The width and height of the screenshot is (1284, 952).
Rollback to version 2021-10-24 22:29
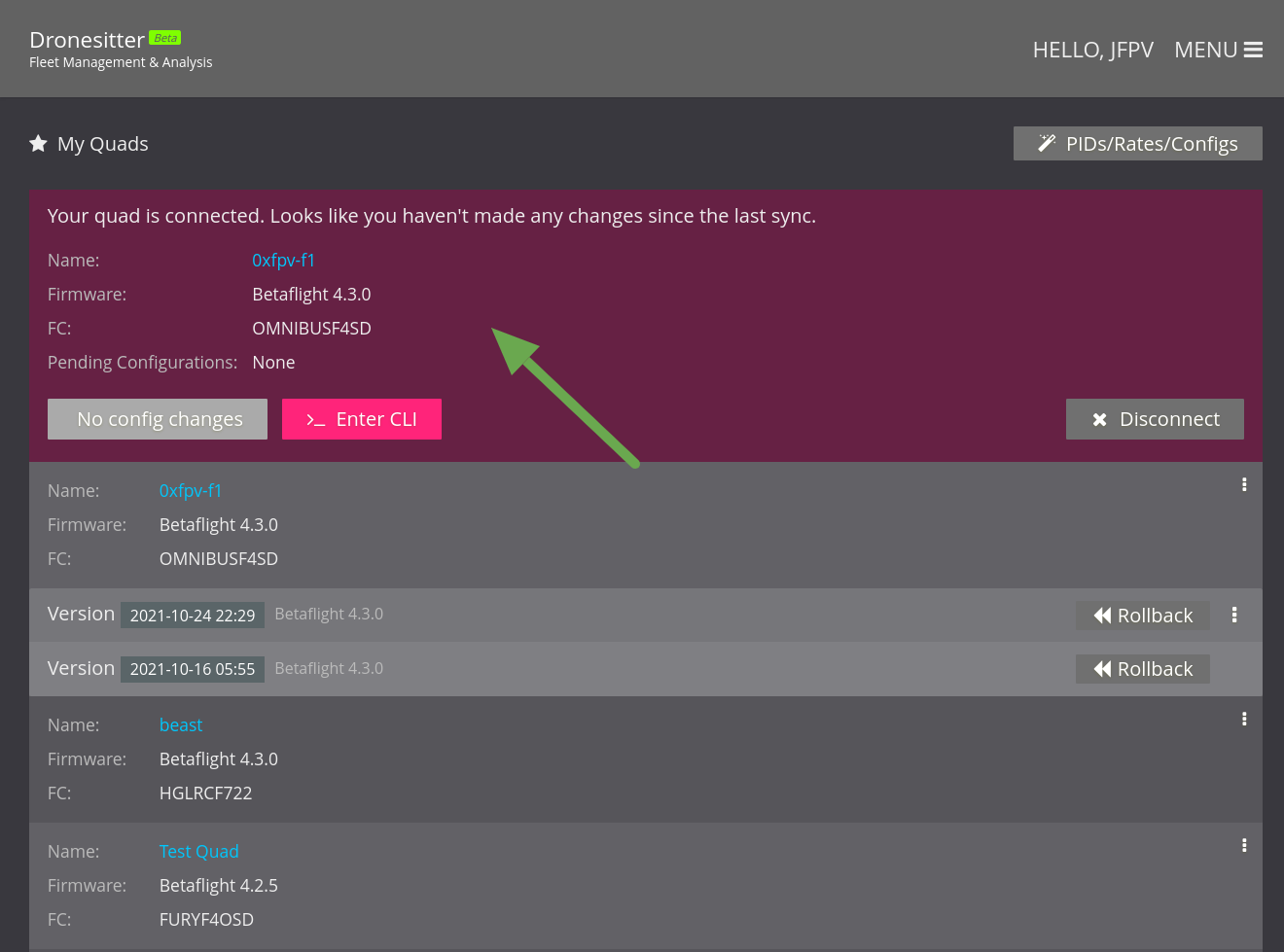1142,616
